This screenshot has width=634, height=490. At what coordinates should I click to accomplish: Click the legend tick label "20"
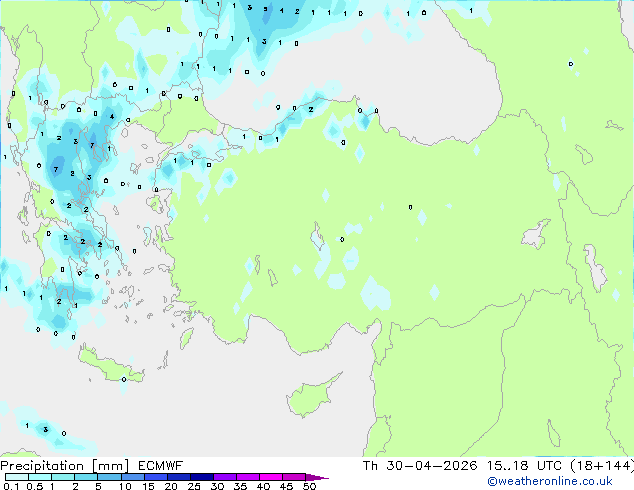(171, 486)
